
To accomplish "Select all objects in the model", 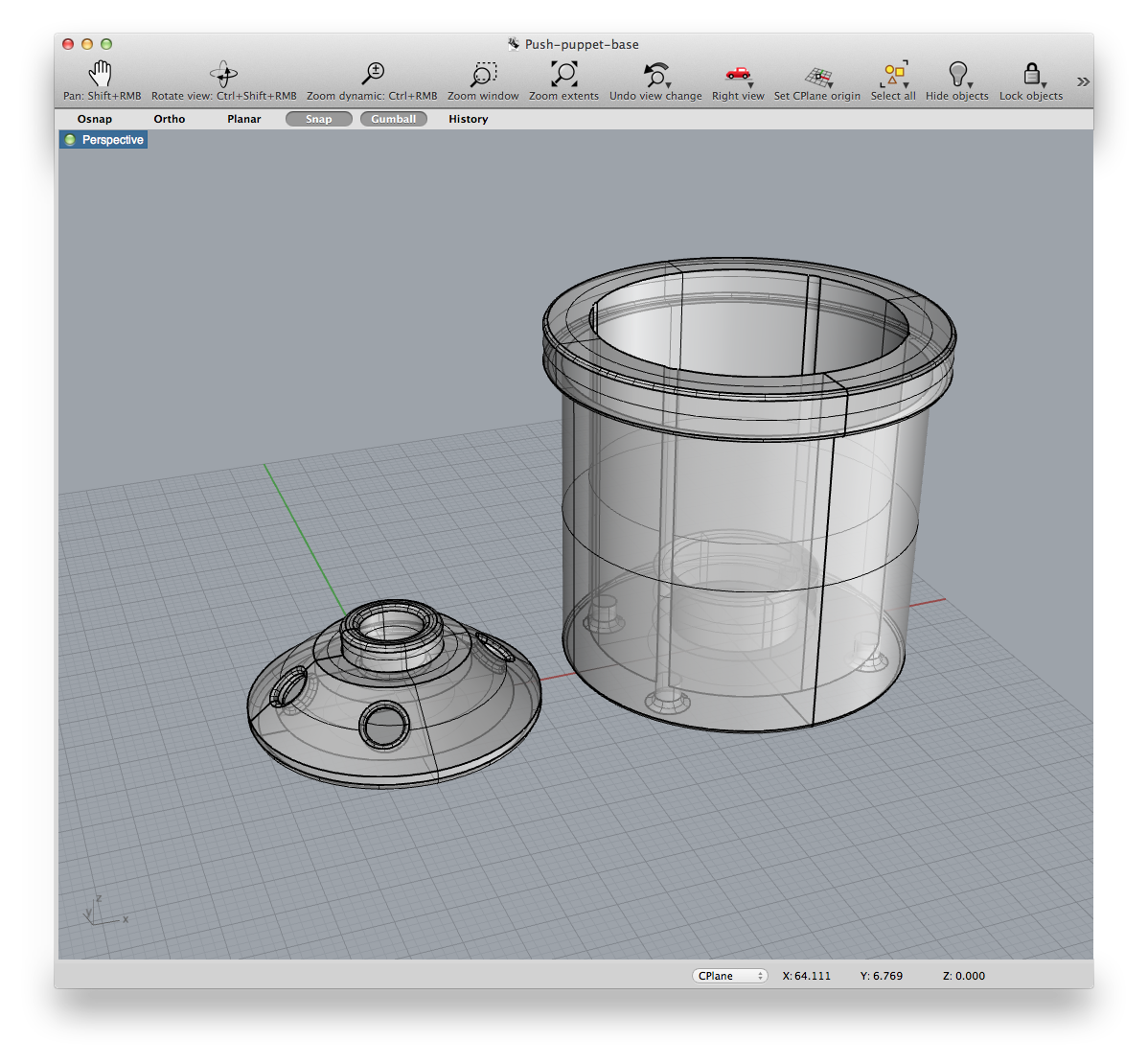I will [893, 77].
